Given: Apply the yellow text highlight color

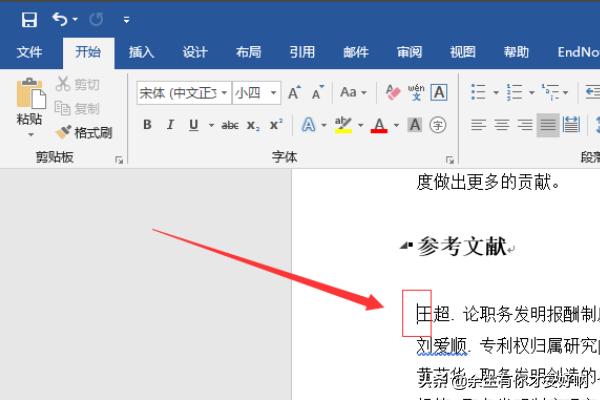Looking at the screenshot, I should (x=343, y=125).
